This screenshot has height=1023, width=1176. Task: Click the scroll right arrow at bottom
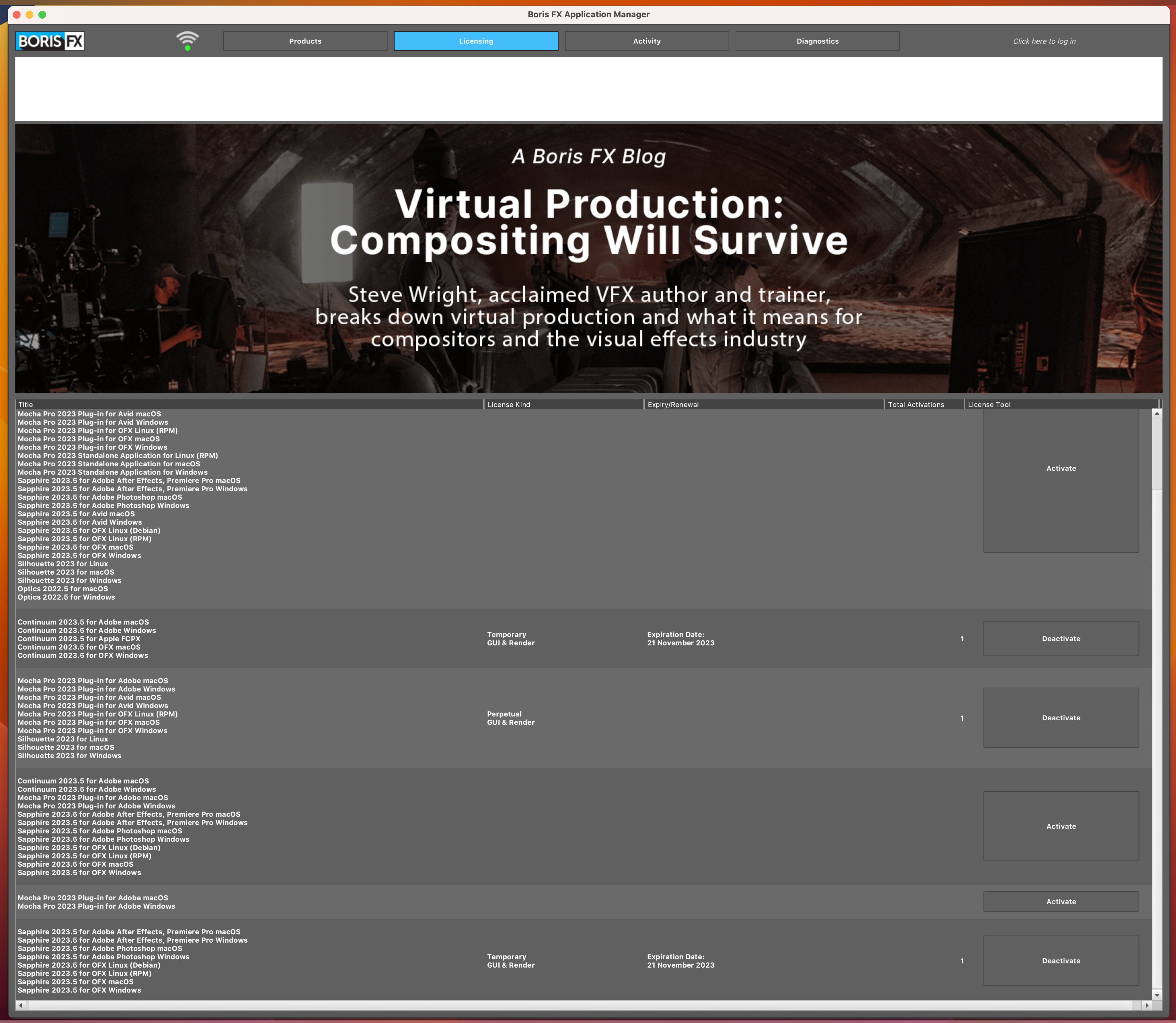point(1146,1005)
